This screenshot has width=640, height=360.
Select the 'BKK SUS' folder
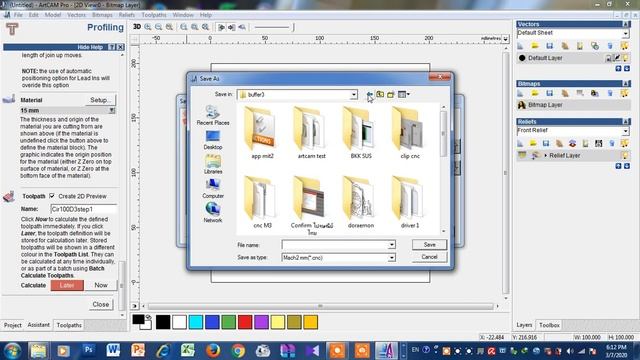[x=361, y=133]
